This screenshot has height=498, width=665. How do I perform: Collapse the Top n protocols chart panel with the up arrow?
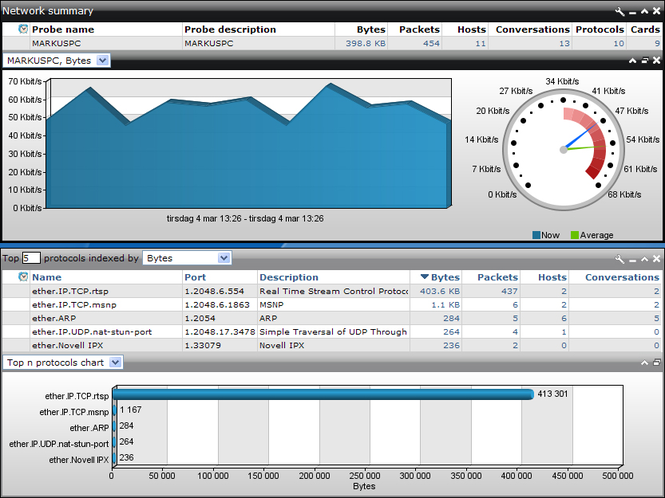tap(644, 362)
